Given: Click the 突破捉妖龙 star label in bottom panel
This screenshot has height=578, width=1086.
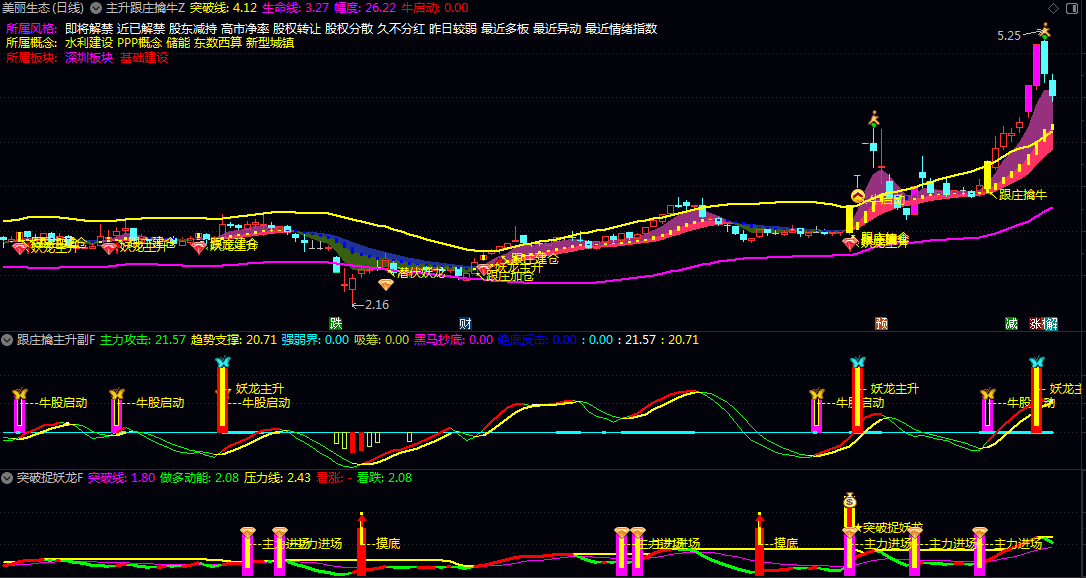Looking at the screenshot, I should point(891,527).
